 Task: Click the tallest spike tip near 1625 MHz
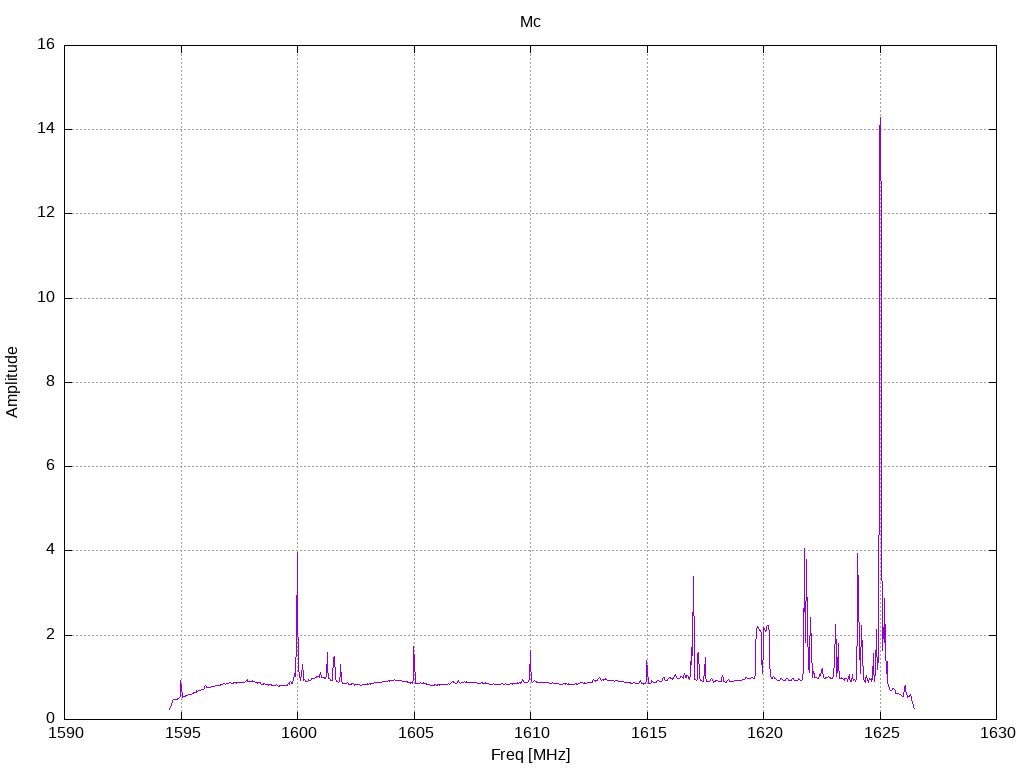pyautogui.click(x=880, y=119)
